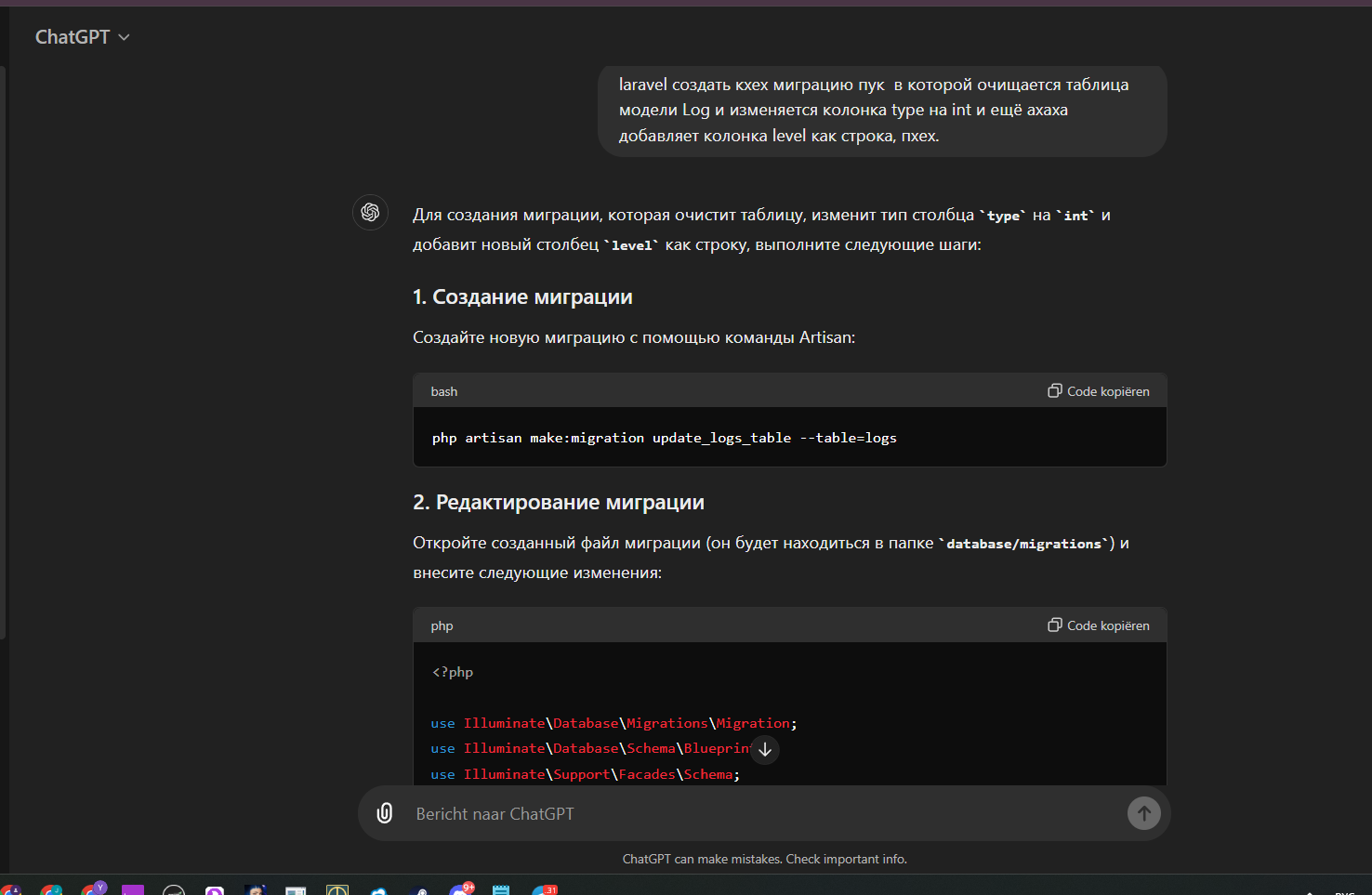1372x895 pixels.
Task: Click the inline code 'database/migrations'
Action: coord(1023,544)
